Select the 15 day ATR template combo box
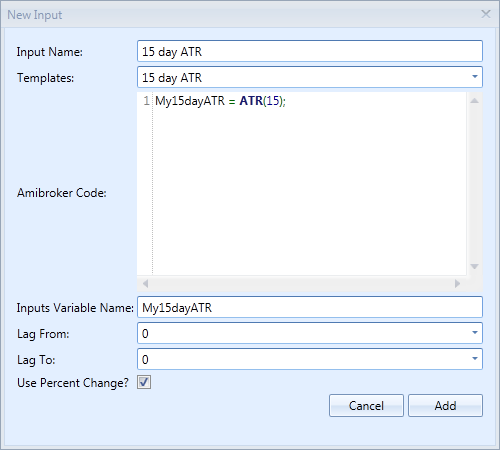The image size is (500, 450). pyautogui.click(x=310, y=77)
